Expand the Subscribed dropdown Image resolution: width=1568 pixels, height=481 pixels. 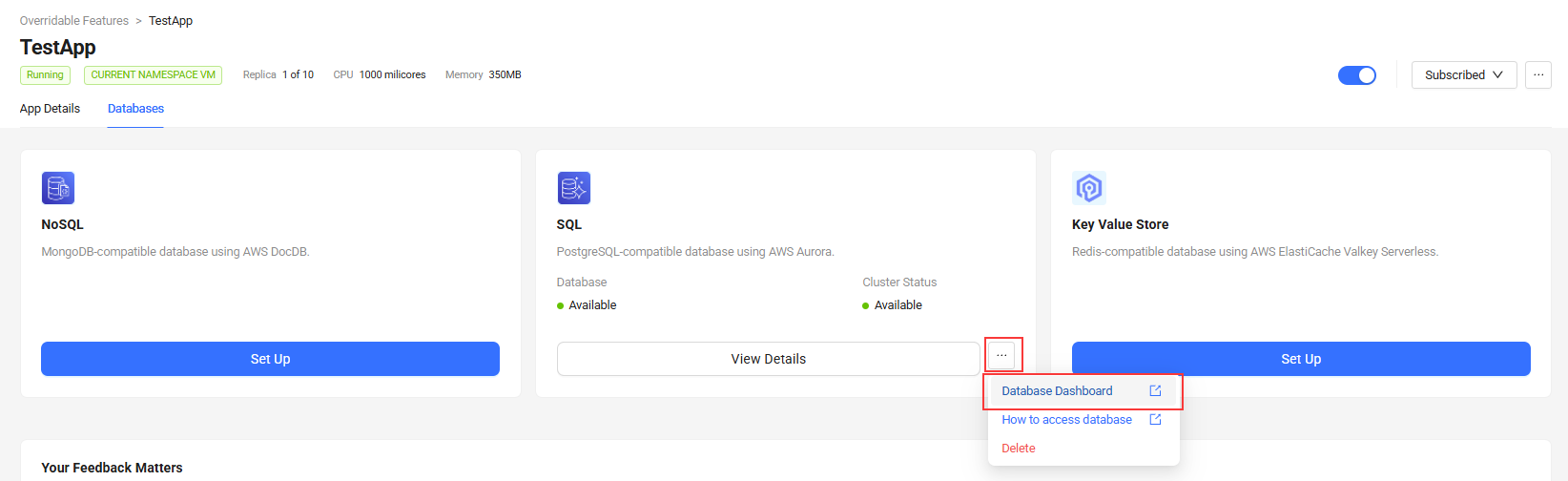click(1464, 74)
